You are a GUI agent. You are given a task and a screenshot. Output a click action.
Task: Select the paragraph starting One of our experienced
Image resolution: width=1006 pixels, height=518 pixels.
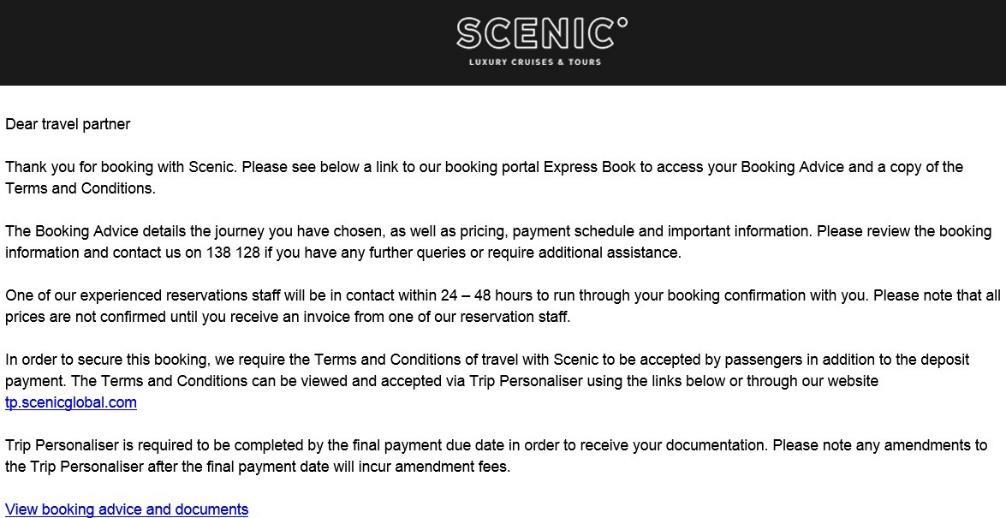(x=503, y=306)
